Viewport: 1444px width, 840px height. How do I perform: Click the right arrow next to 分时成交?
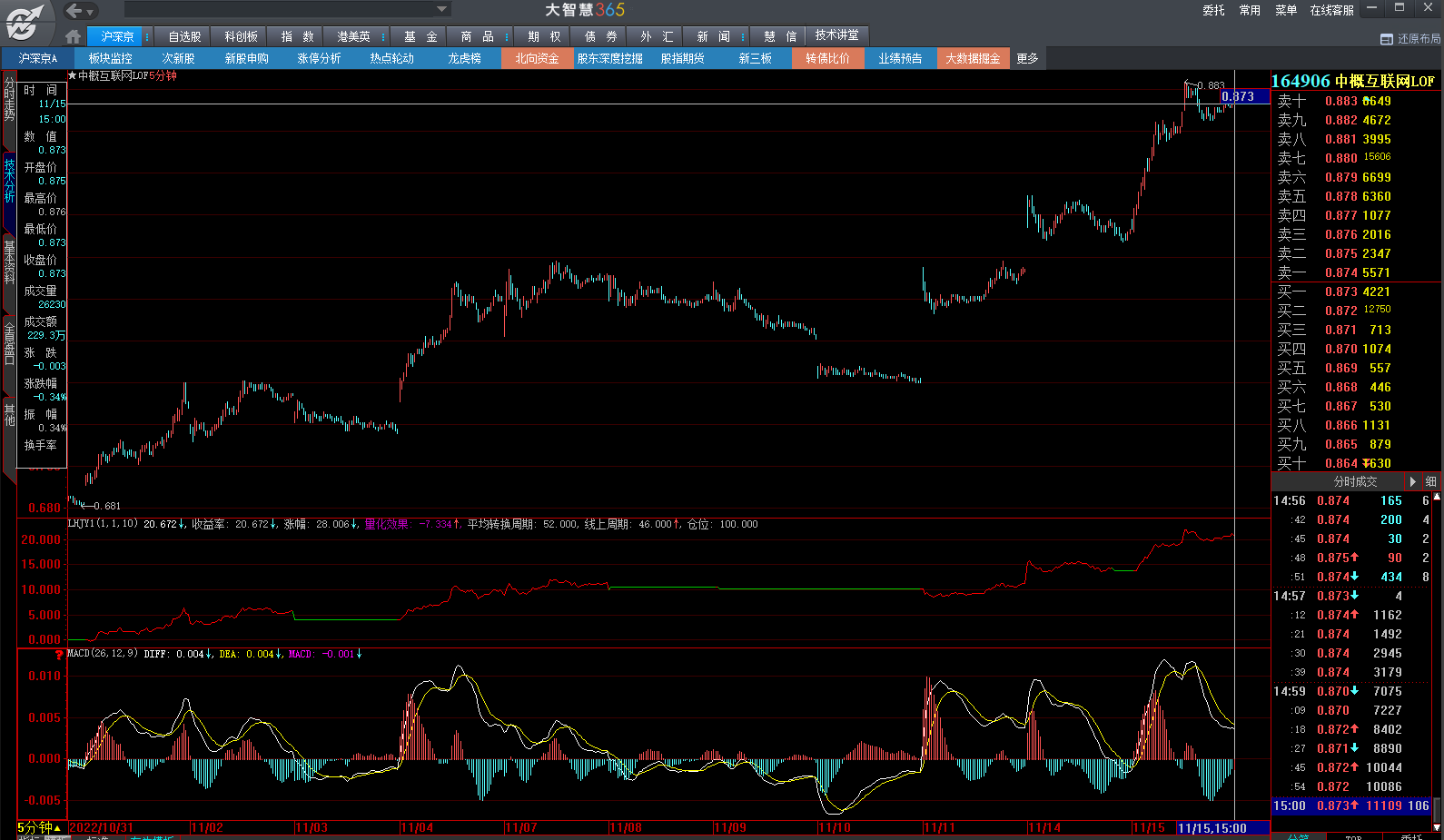pos(1412,481)
